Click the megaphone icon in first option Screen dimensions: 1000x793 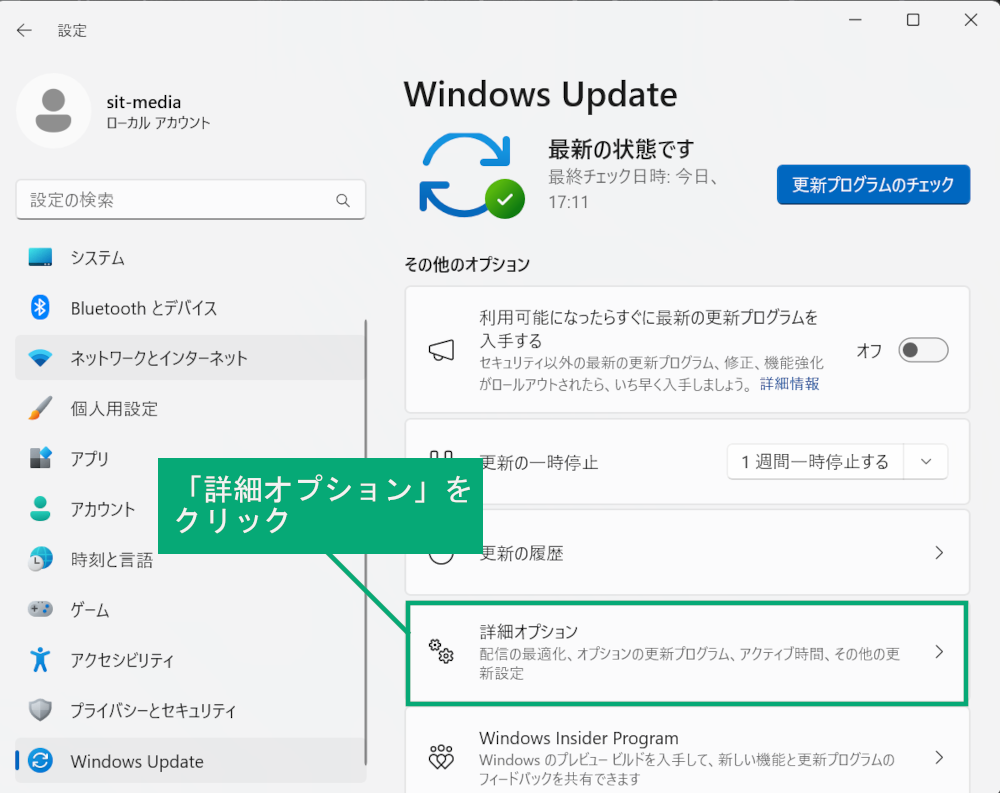[x=441, y=350]
